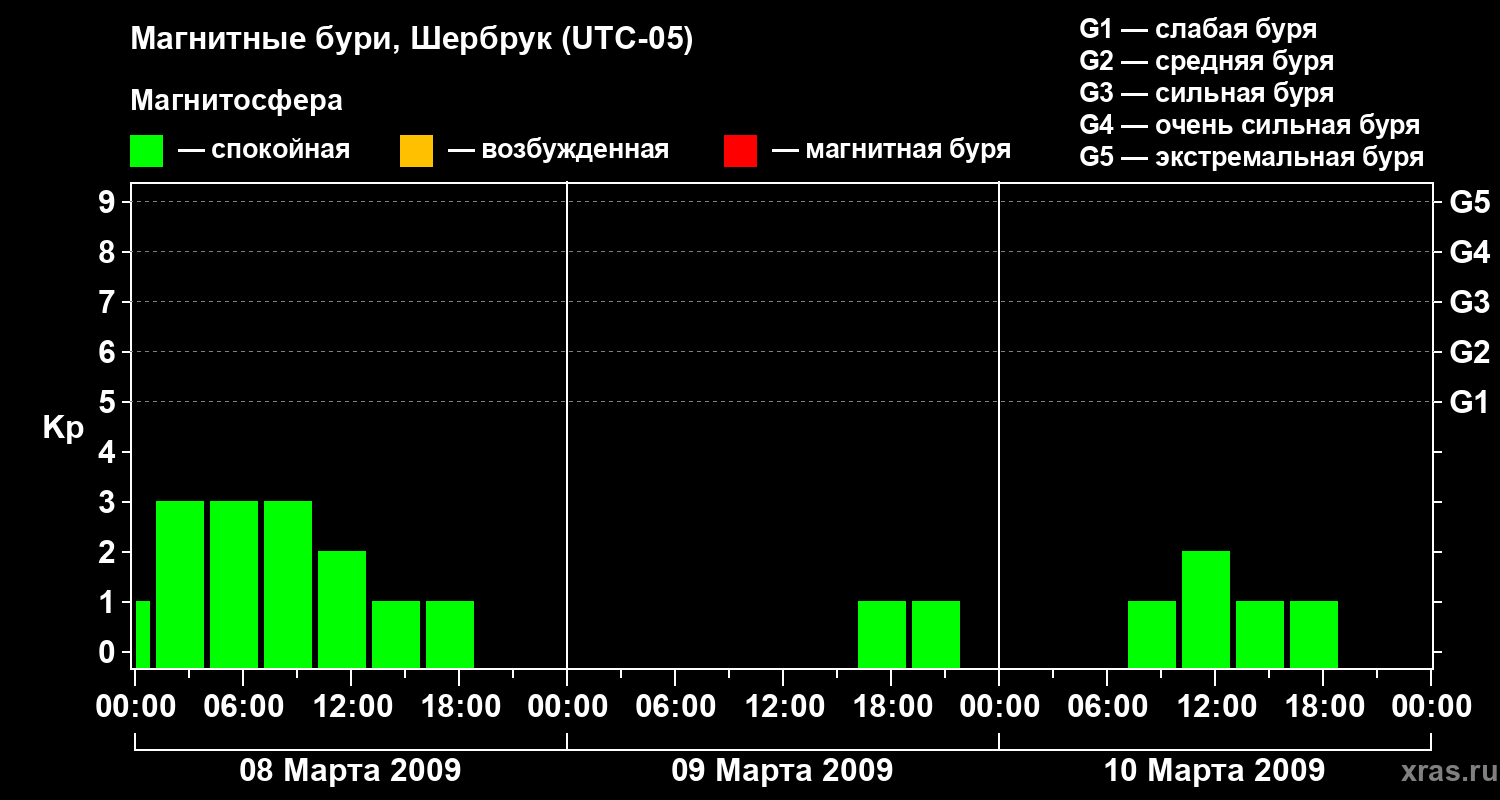Click the narrow first bar on 08 Марта

pos(142,634)
